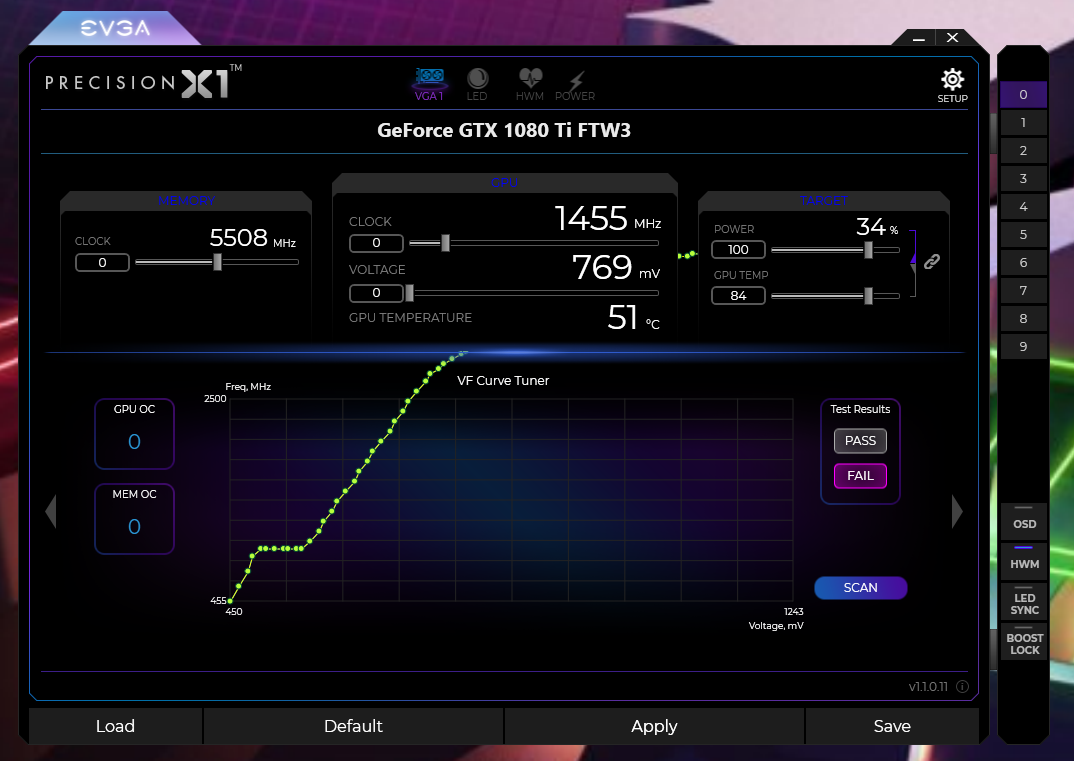Click the power target value field

click(x=738, y=250)
